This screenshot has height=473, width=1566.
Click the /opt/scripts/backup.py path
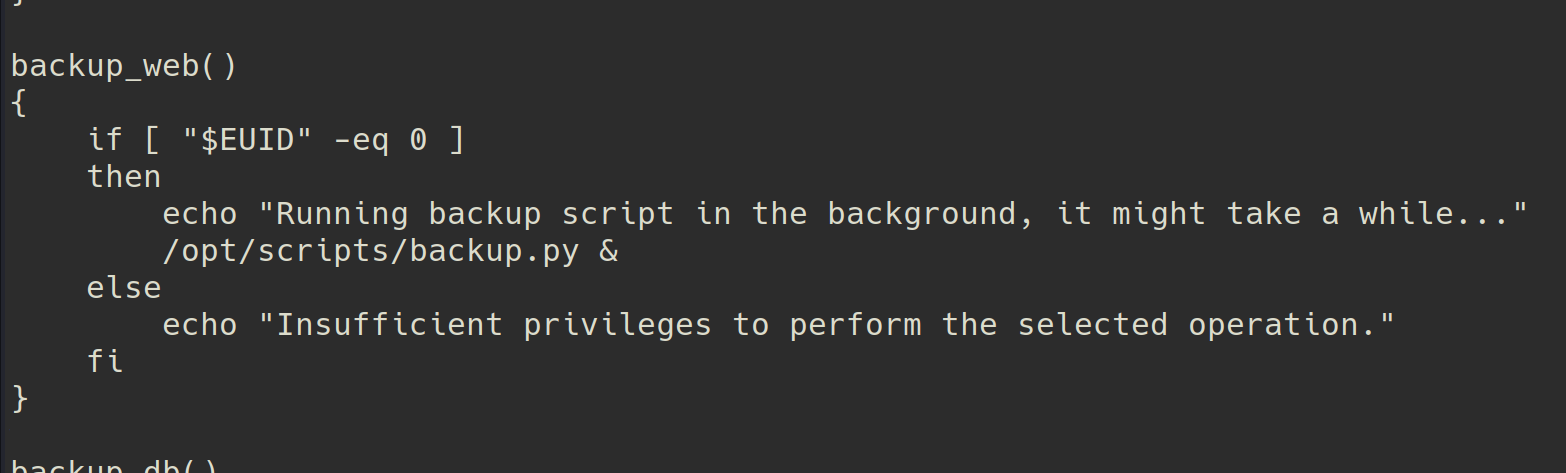coord(370,251)
